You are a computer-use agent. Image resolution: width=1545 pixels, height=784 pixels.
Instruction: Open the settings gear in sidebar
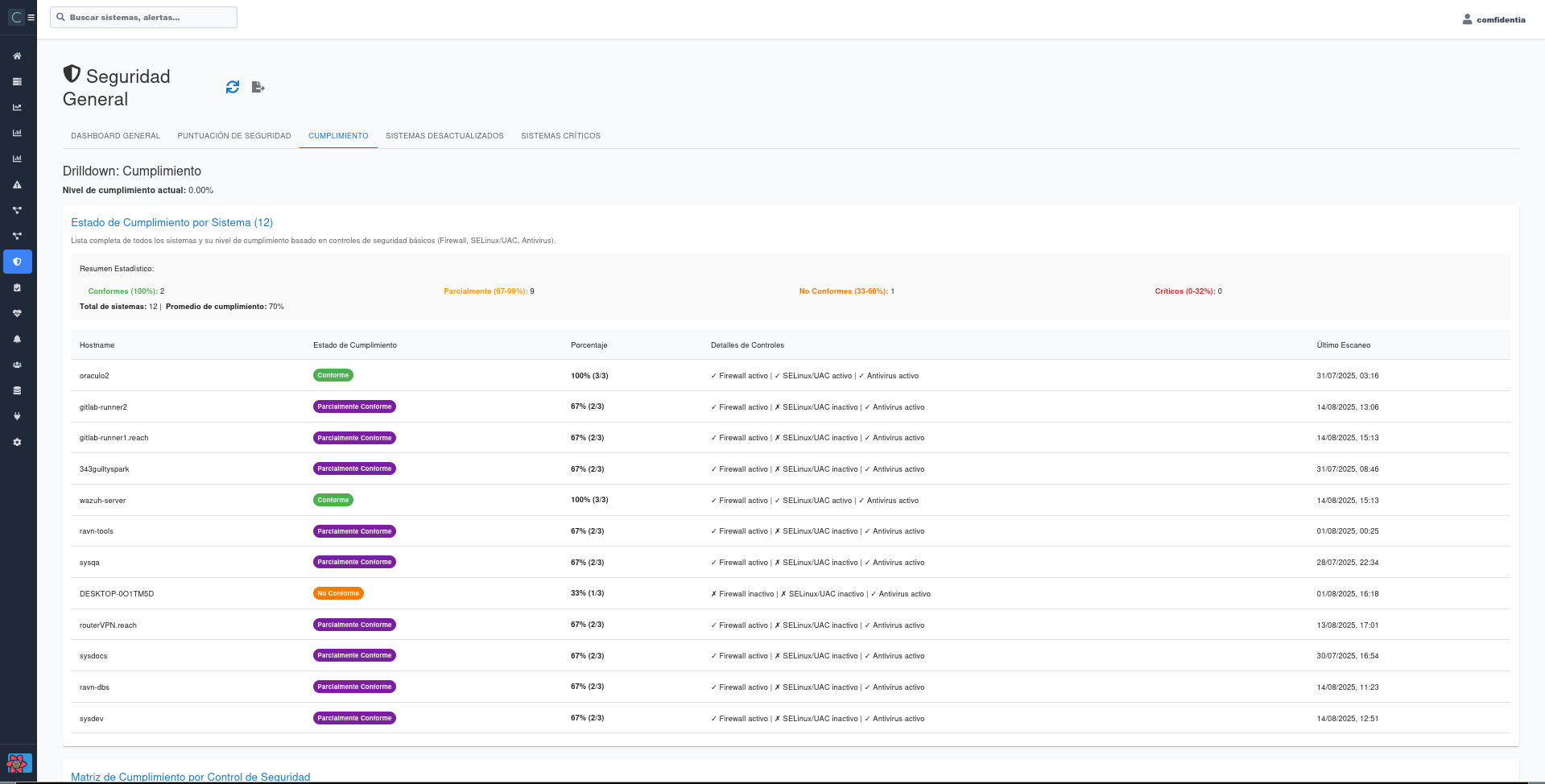click(17, 443)
